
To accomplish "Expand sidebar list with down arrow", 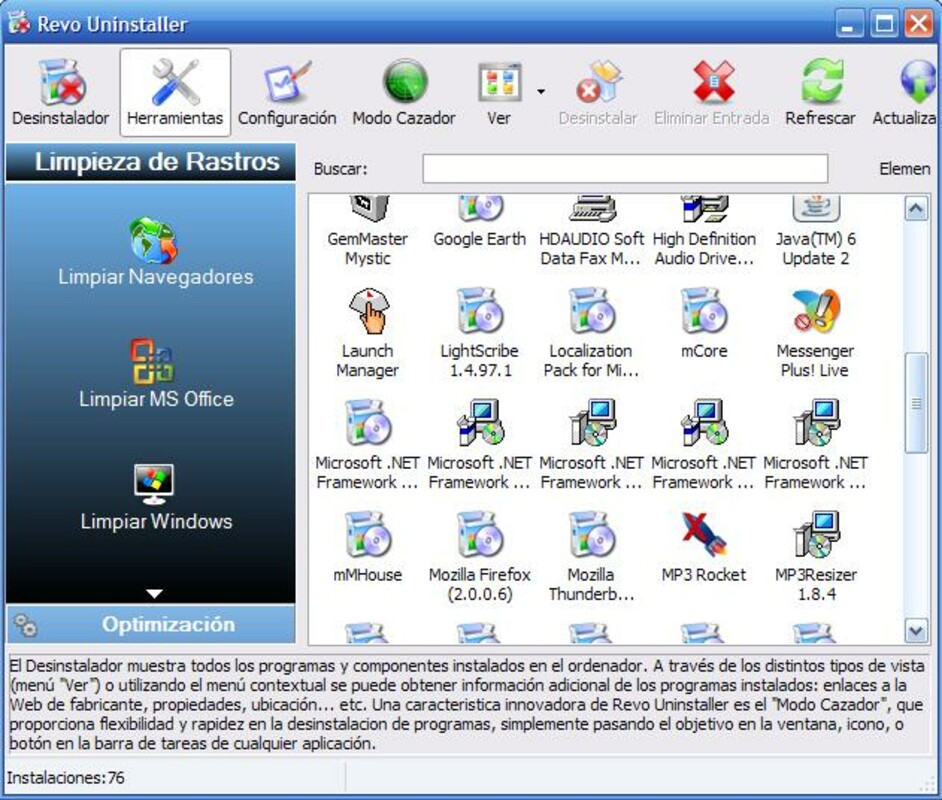I will (x=154, y=593).
